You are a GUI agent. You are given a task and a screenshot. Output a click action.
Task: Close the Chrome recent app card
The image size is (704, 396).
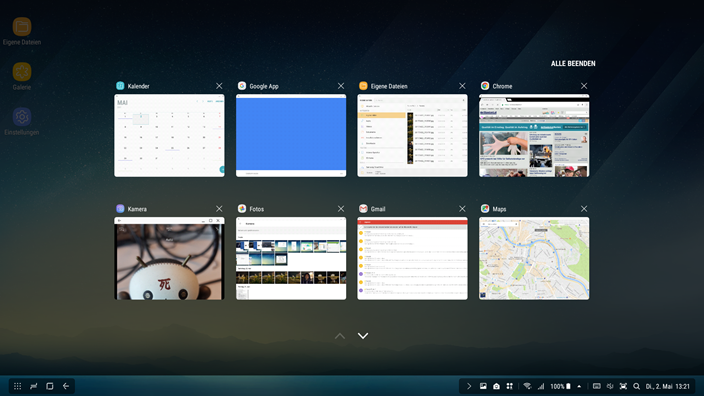coord(584,86)
